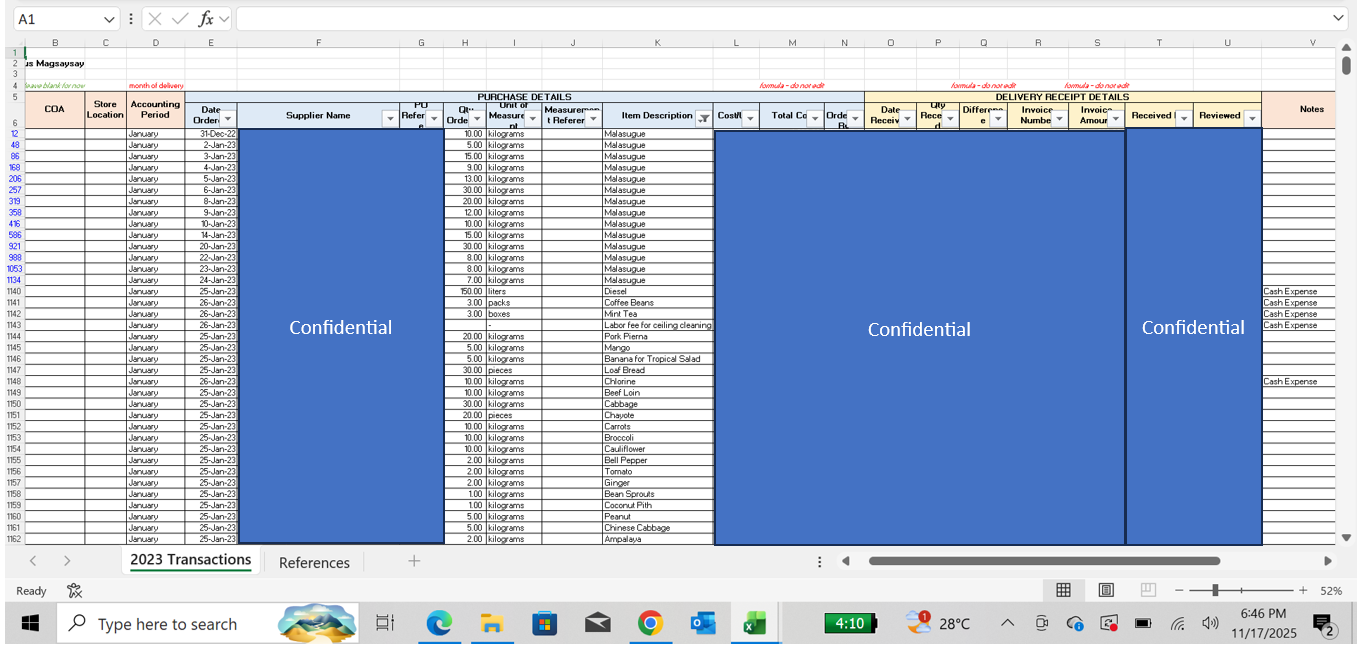This screenshot has width=1357, height=650.
Task: Launch Microsoft Edge from the taskbar
Action: pos(439,624)
